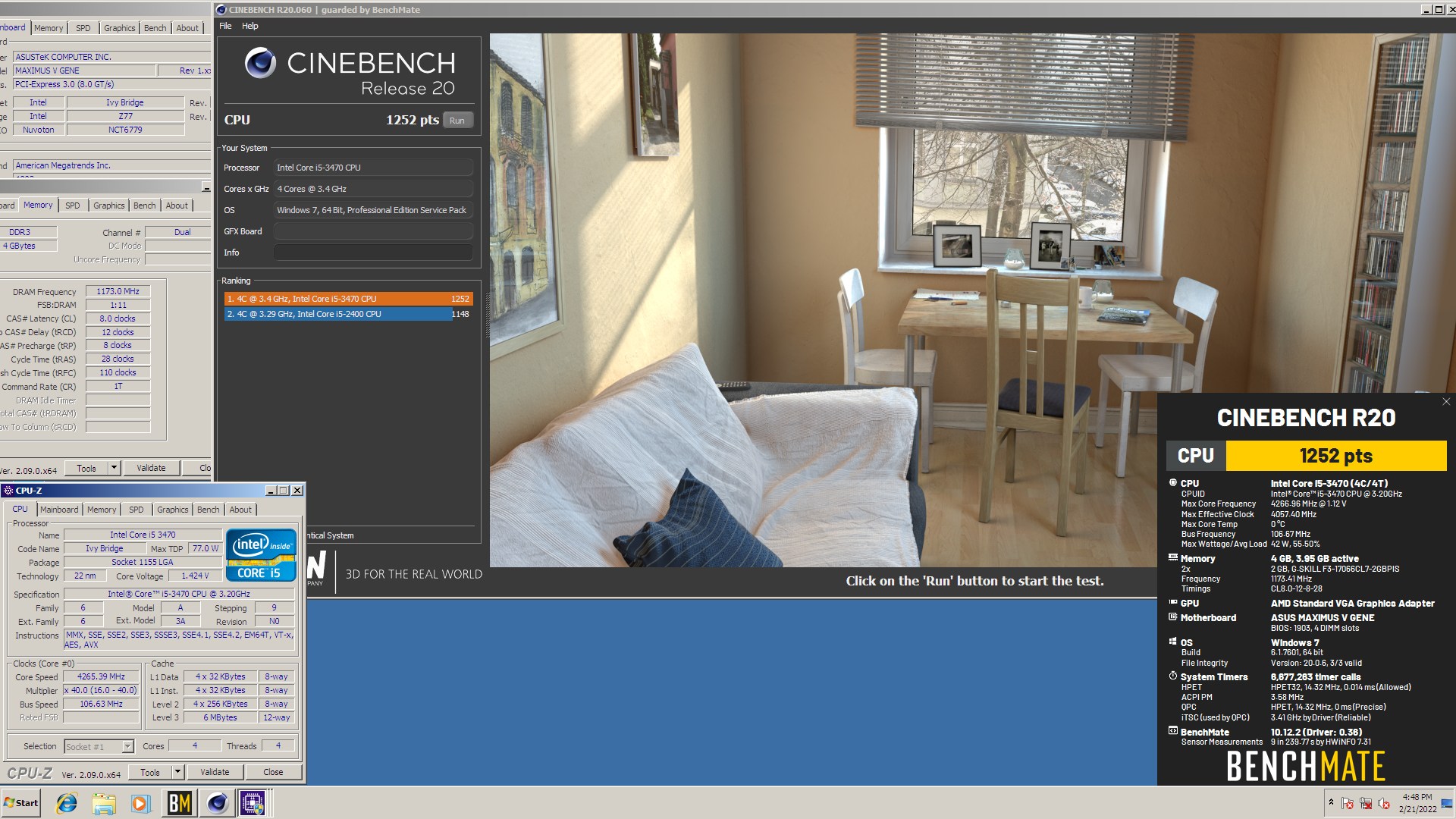Open About tab in front CPU-Z
This screenshot has width=1456, height=819.
[x=240, y=510]
